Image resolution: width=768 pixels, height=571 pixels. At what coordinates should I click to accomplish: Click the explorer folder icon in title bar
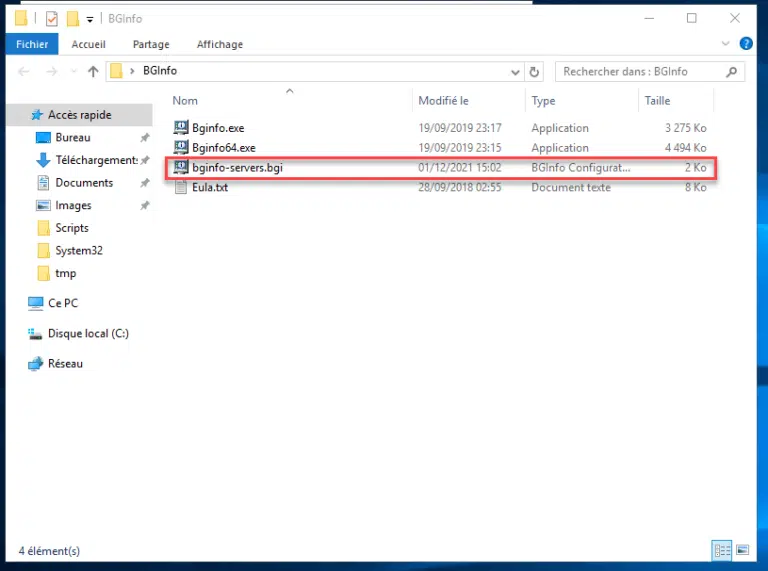pyautogui.click(x=21, y=18)
